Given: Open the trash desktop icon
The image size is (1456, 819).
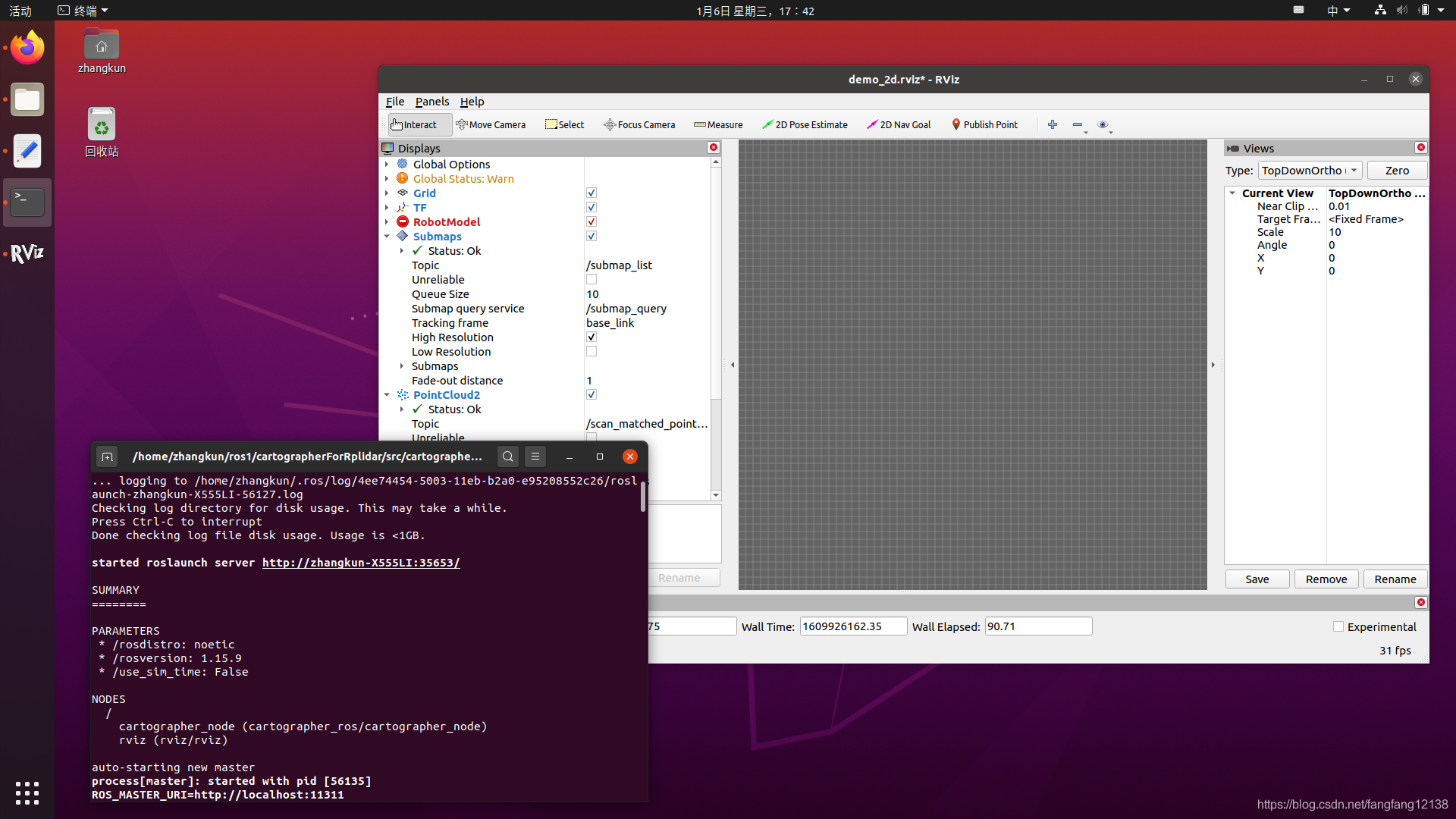Looking at the screenshot, I should (102, 131).
